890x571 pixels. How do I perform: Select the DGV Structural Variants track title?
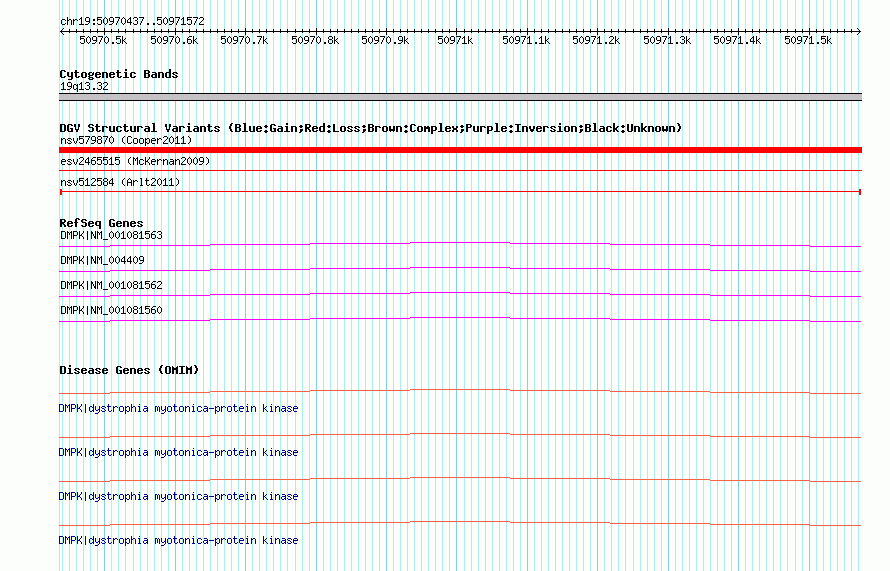click(371, 128)
